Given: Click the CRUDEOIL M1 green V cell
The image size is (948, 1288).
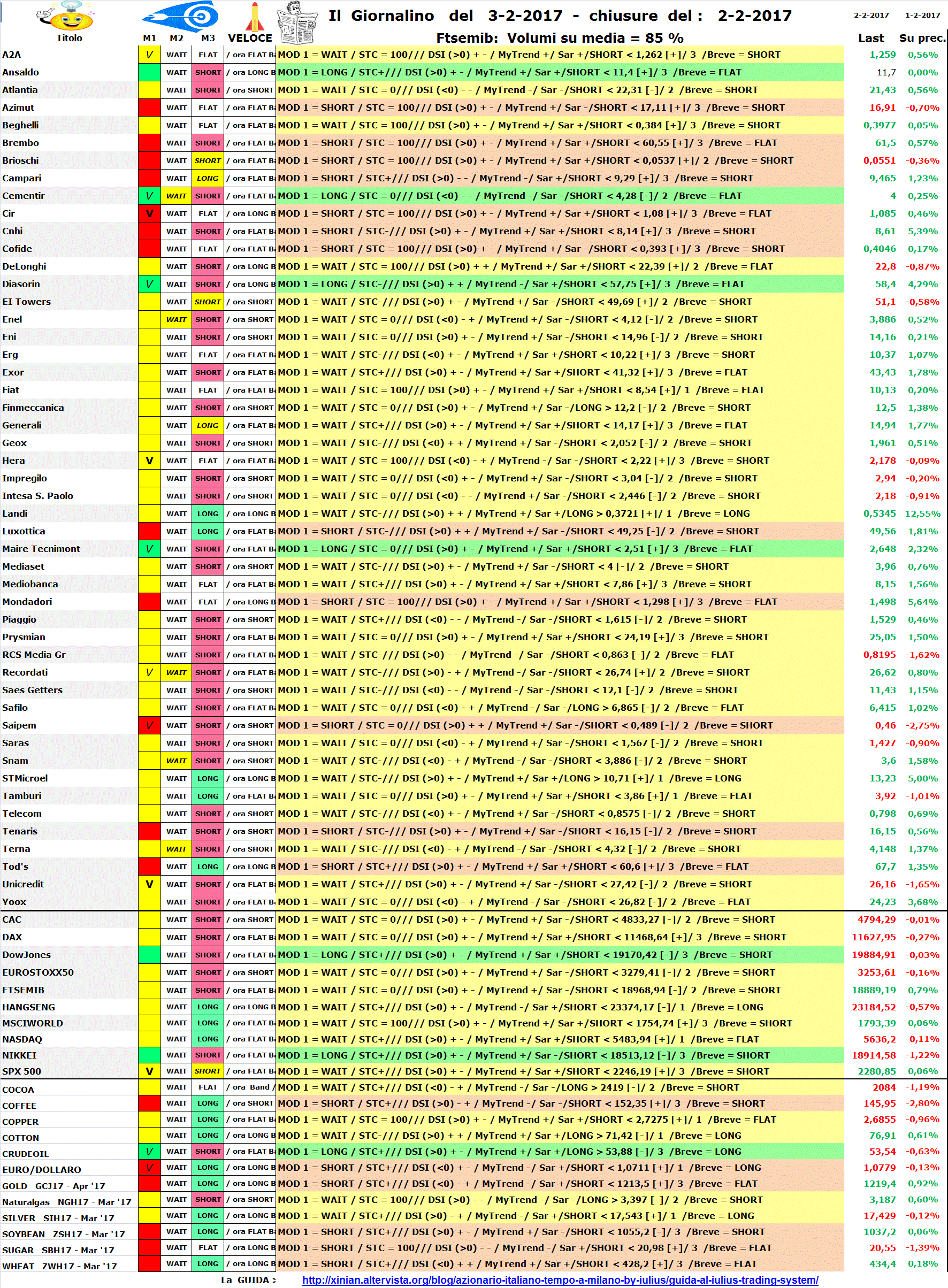Looking at the screenshot, I should (149, 1152).
